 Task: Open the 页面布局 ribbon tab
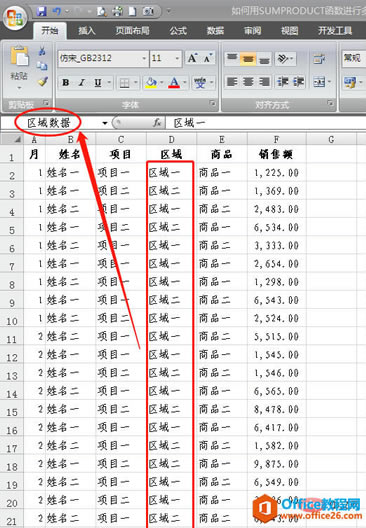point(132,31)
